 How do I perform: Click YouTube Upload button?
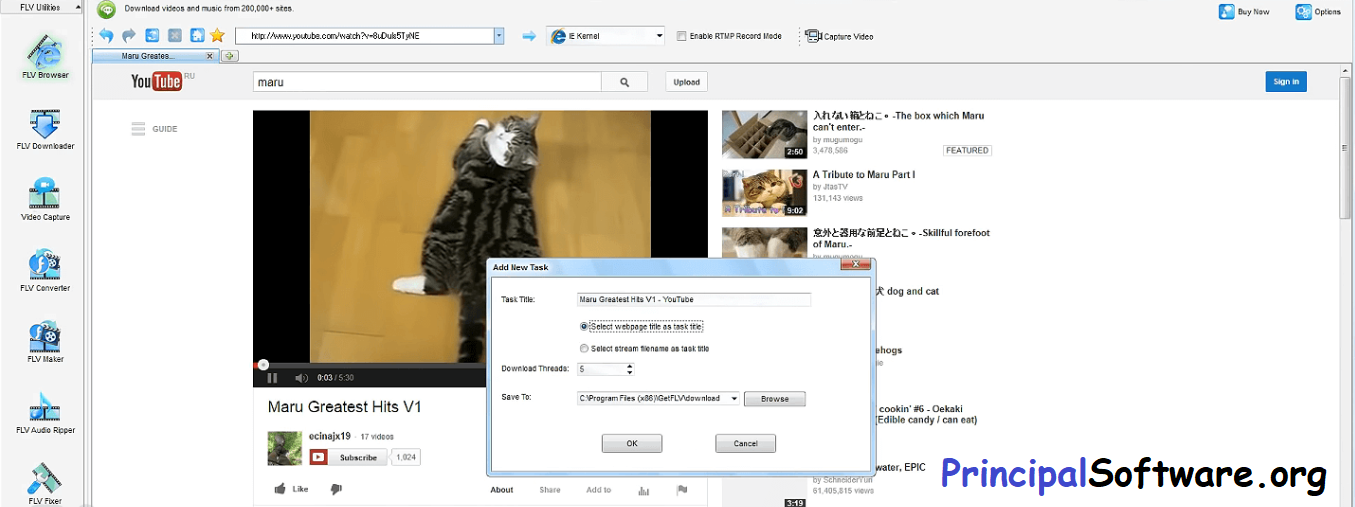point(686,82)
